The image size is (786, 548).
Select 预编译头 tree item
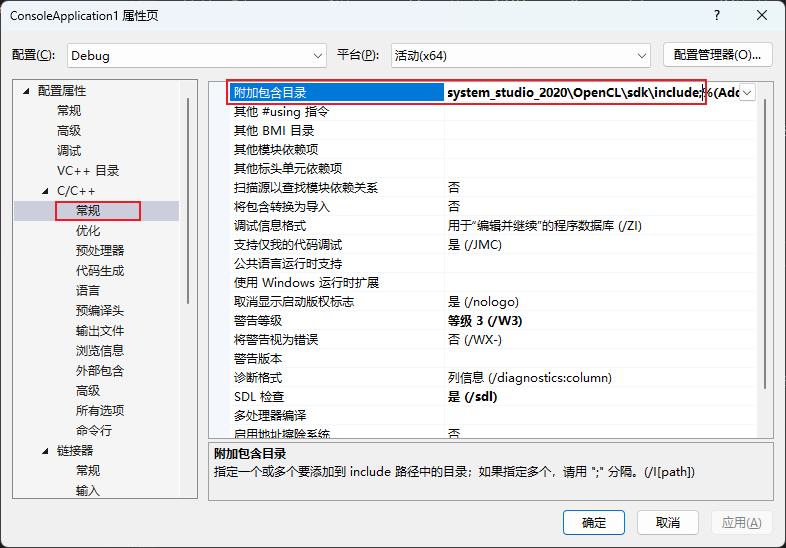(100, 311)
